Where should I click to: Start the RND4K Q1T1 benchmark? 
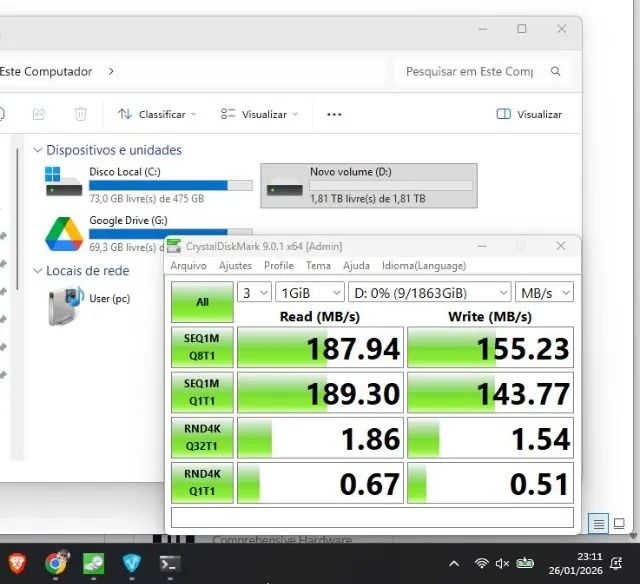click(202, 482)
